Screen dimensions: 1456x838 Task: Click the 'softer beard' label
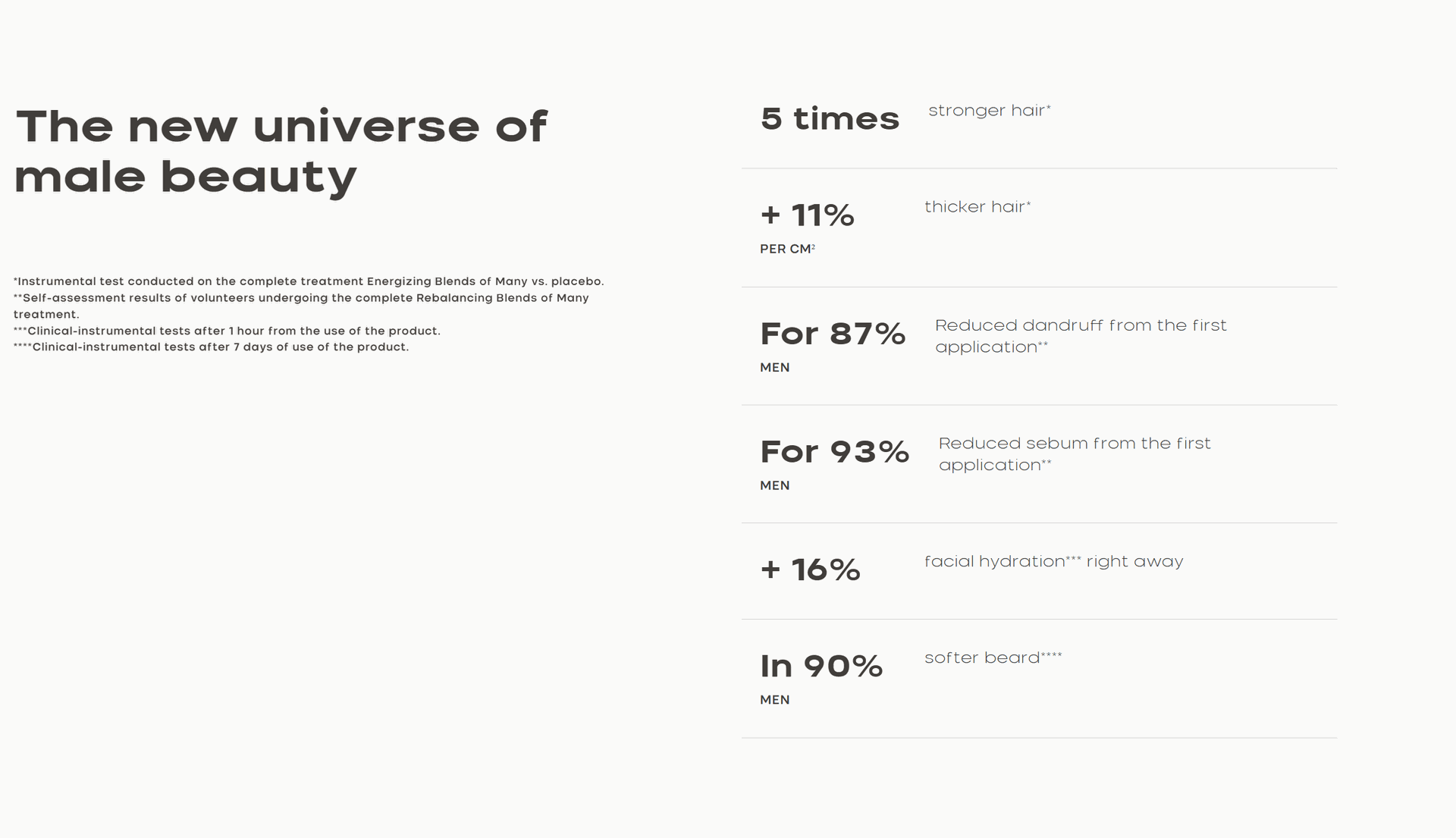click(993, 658)
